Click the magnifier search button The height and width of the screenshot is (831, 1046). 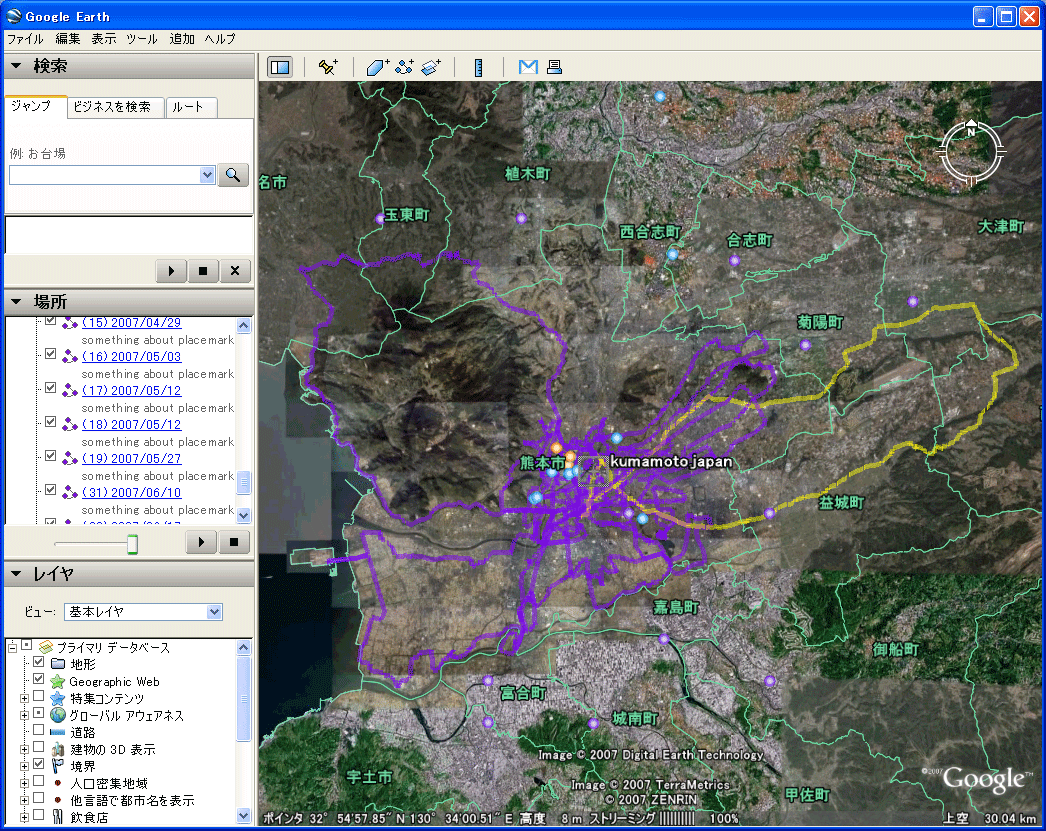click(233, 175)
